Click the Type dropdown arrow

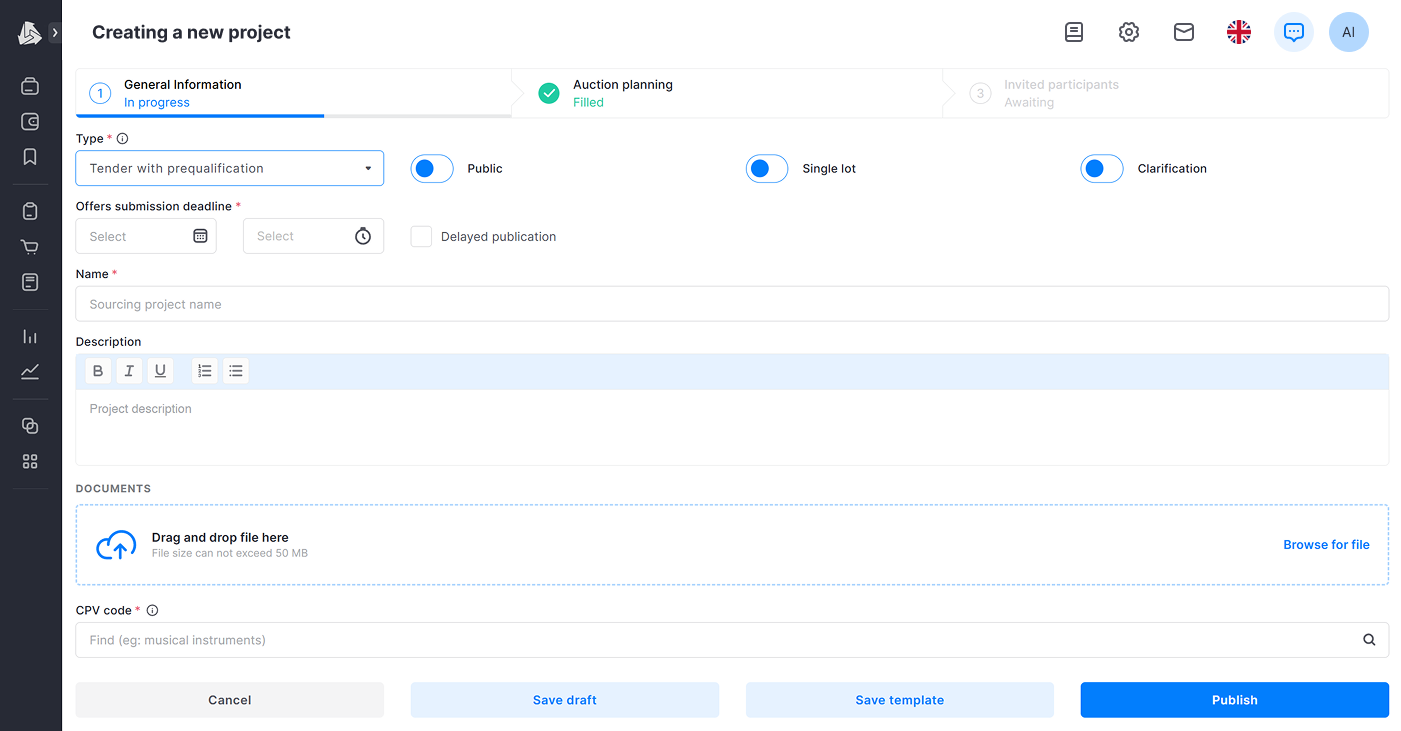[368, 169]
